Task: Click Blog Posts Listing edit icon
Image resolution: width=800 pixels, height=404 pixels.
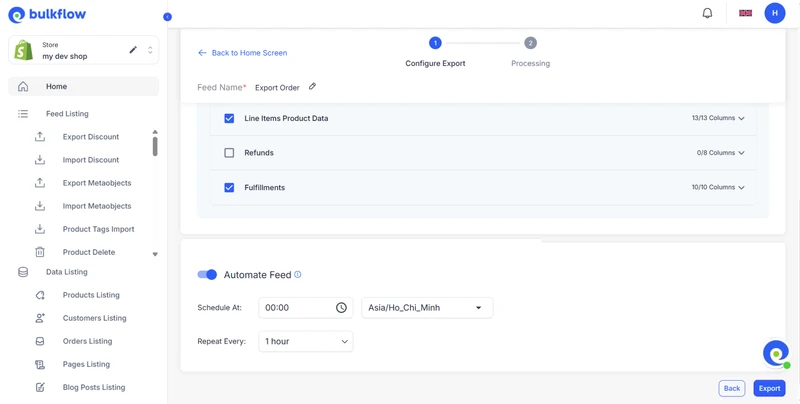Action: pos(40,387)
